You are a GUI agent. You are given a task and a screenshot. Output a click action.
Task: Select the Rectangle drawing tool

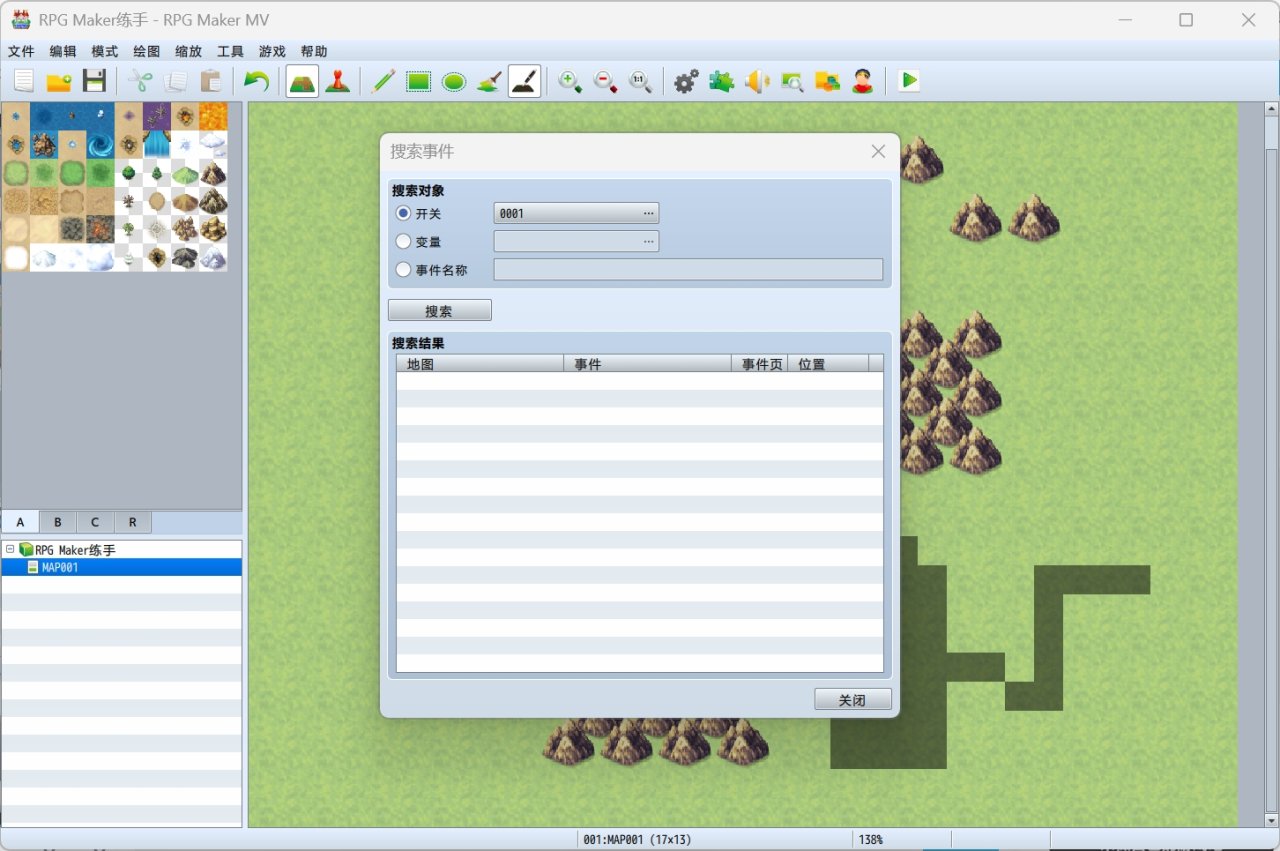point(419,82)
